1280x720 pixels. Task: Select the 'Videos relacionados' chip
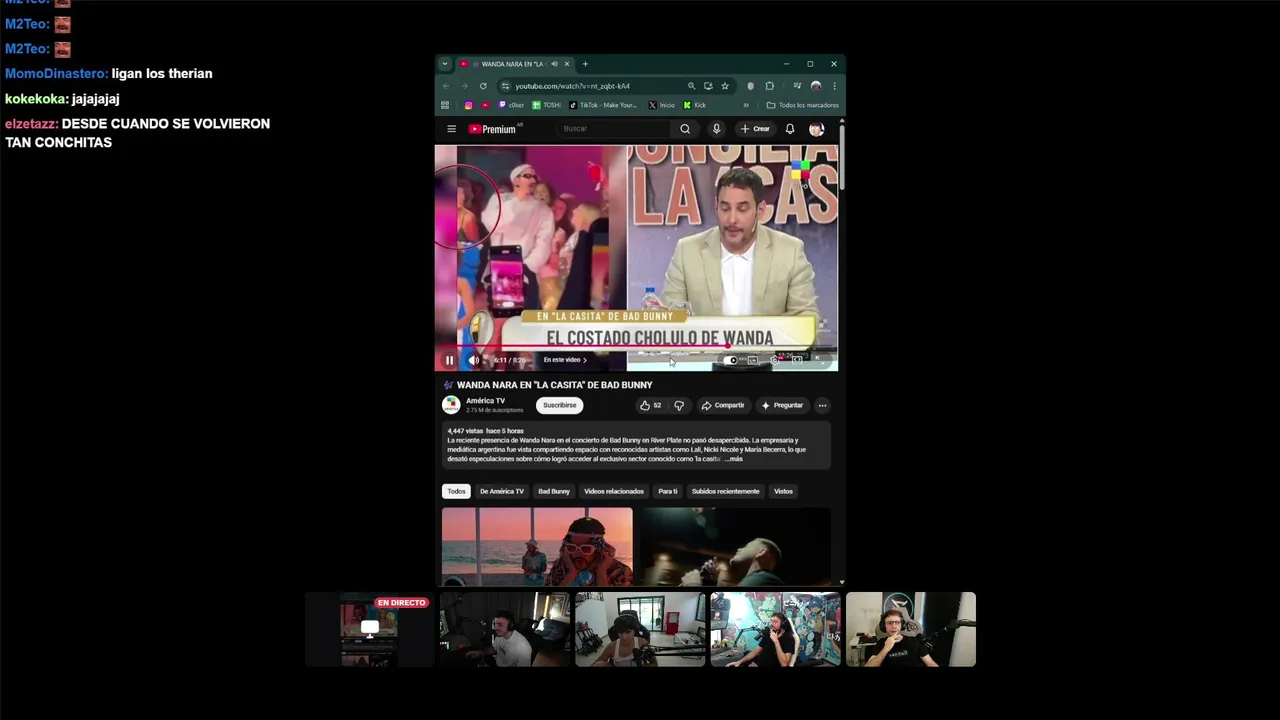614,491
